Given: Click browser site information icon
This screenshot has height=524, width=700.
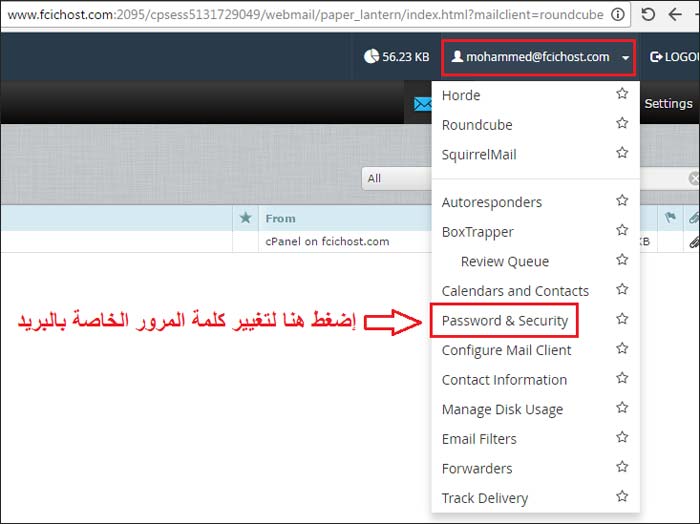Looking at the screenshot, I should point(617,15).
